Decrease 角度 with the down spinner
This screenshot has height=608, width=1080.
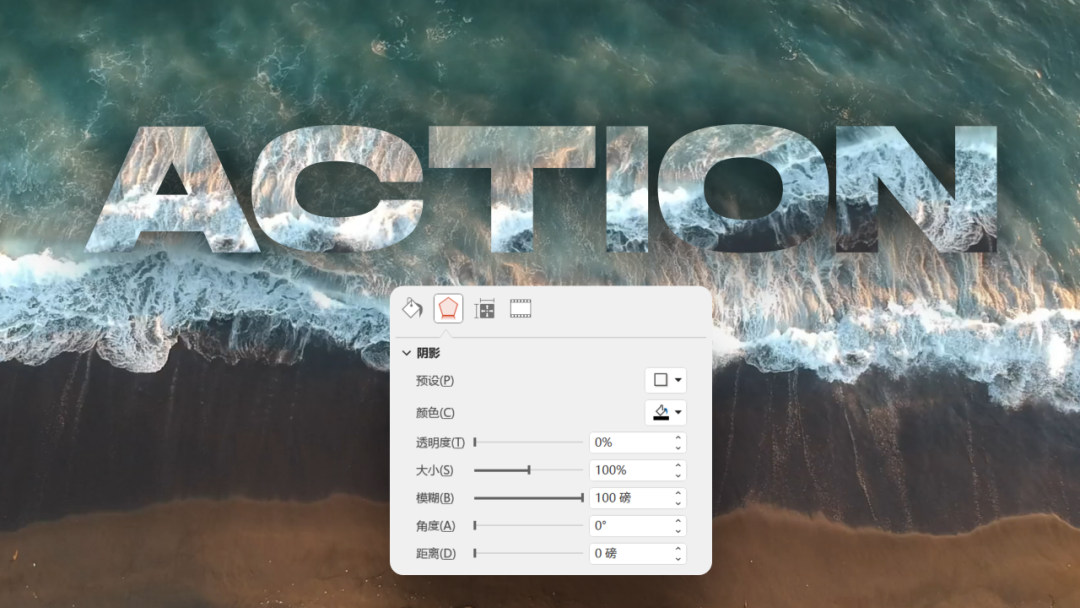click(678, 530)
